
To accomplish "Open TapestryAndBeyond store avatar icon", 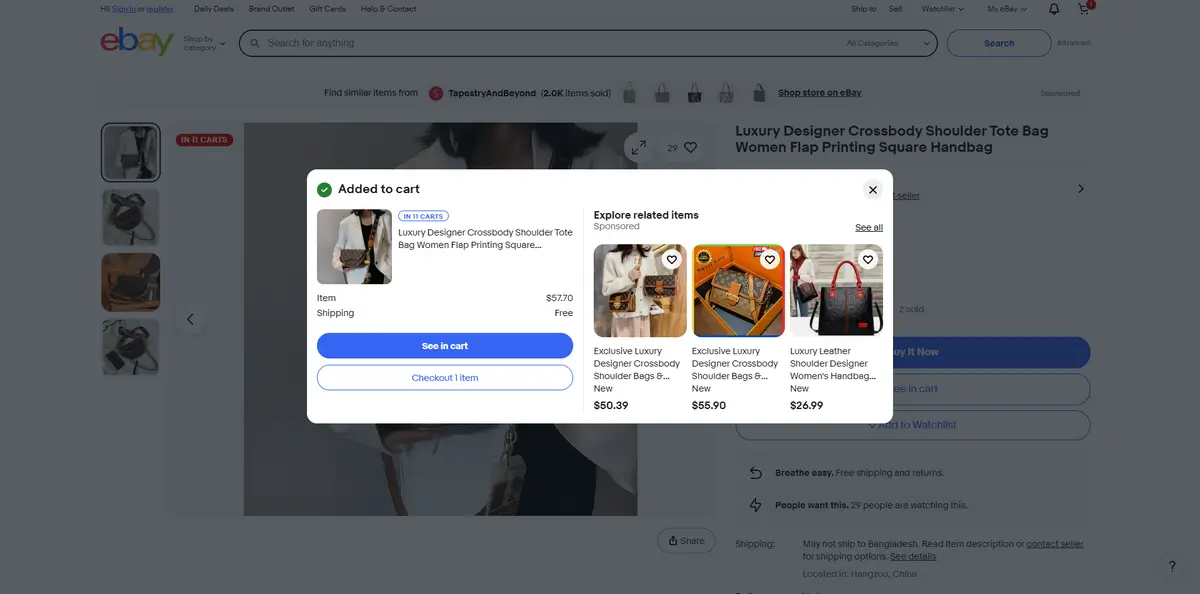I will [436, 93].
